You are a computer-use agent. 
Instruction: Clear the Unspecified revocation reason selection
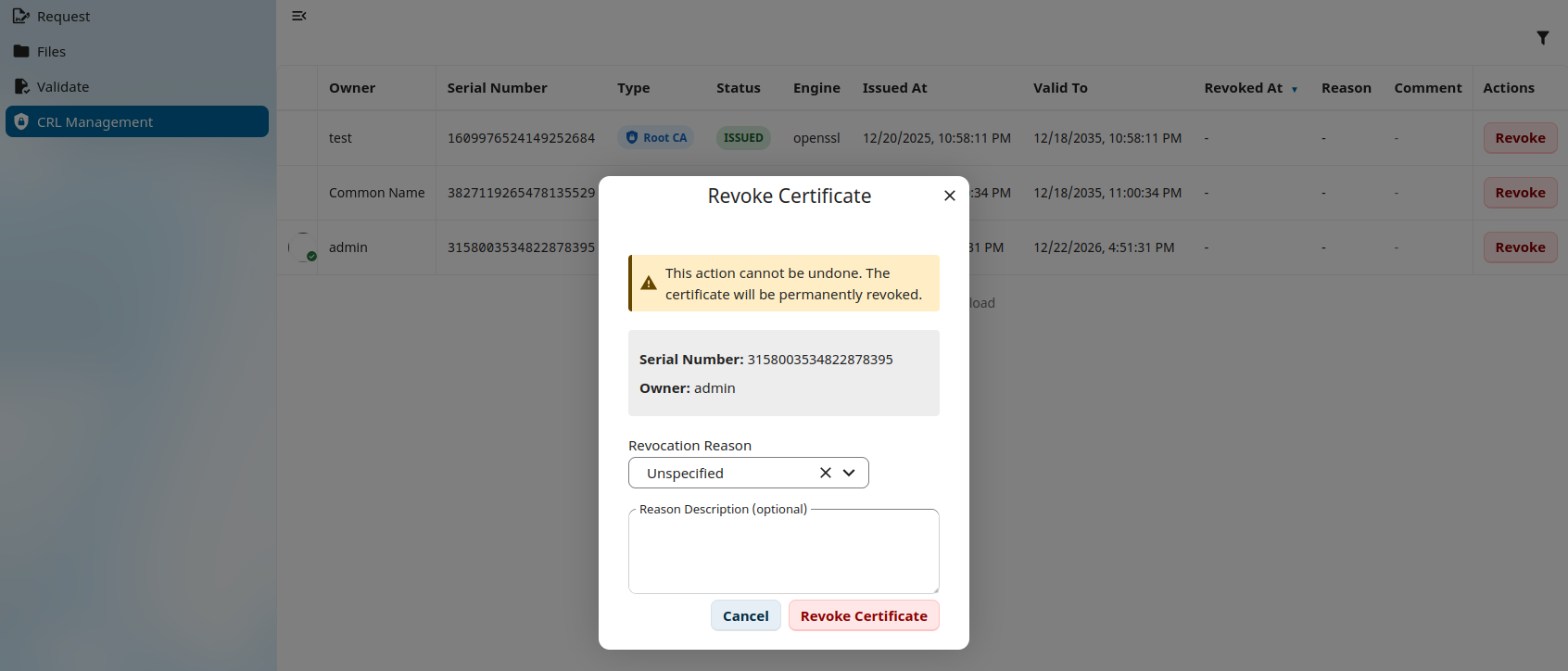click(x=825, y=473)
